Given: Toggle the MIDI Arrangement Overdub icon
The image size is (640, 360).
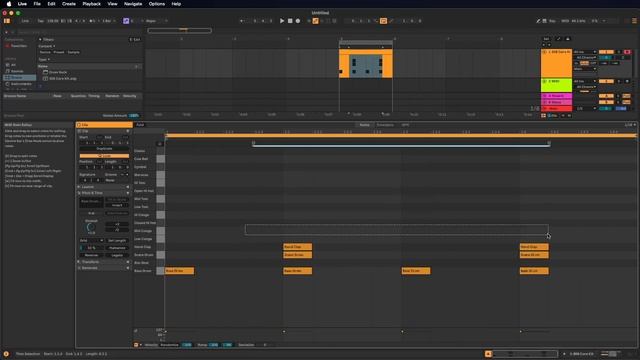Looking at the screenshot, I should coord(309,21).
